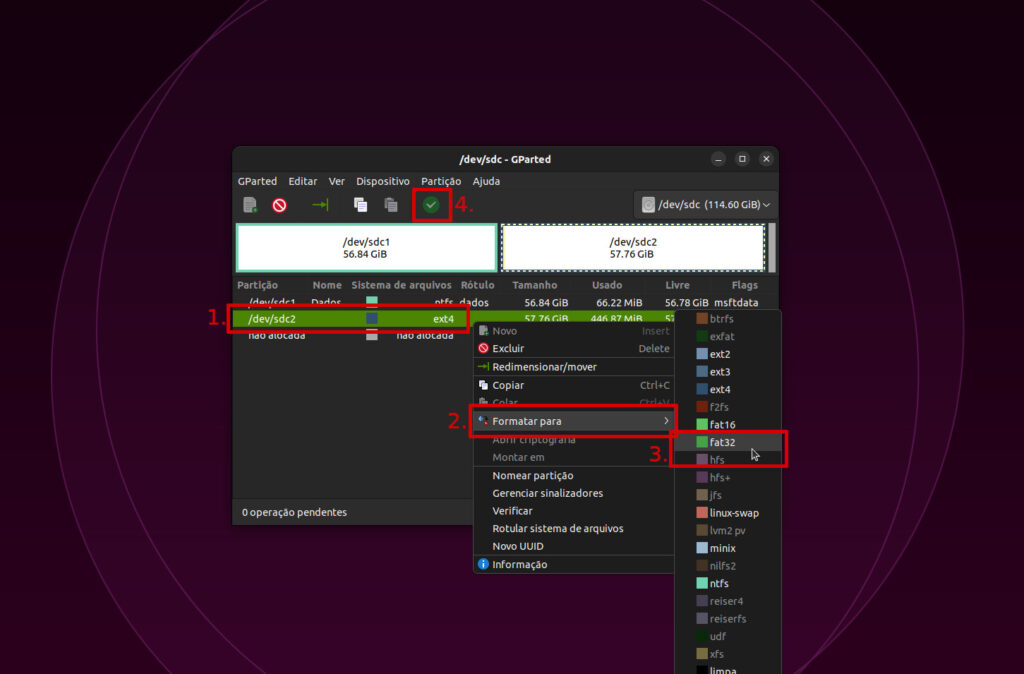Open the /dev/sdc (114.60 GiB) device selector

pyautogui.click(x=706, y=204)
